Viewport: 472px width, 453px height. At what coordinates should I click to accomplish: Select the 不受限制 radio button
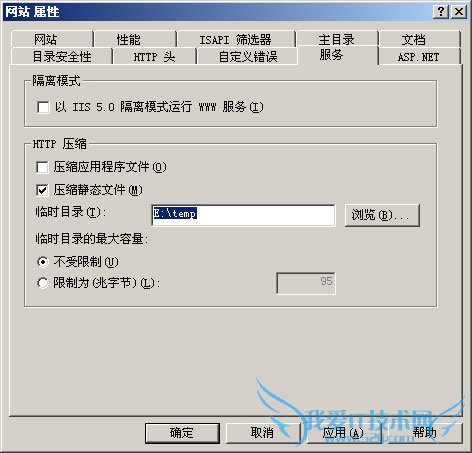(x=43, y=262)
